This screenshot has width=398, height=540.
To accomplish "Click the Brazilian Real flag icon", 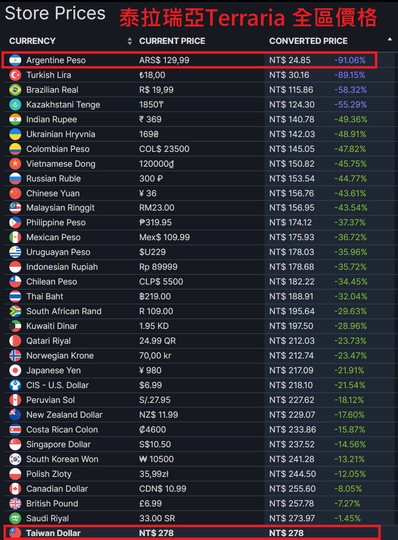I will point(15,90).
